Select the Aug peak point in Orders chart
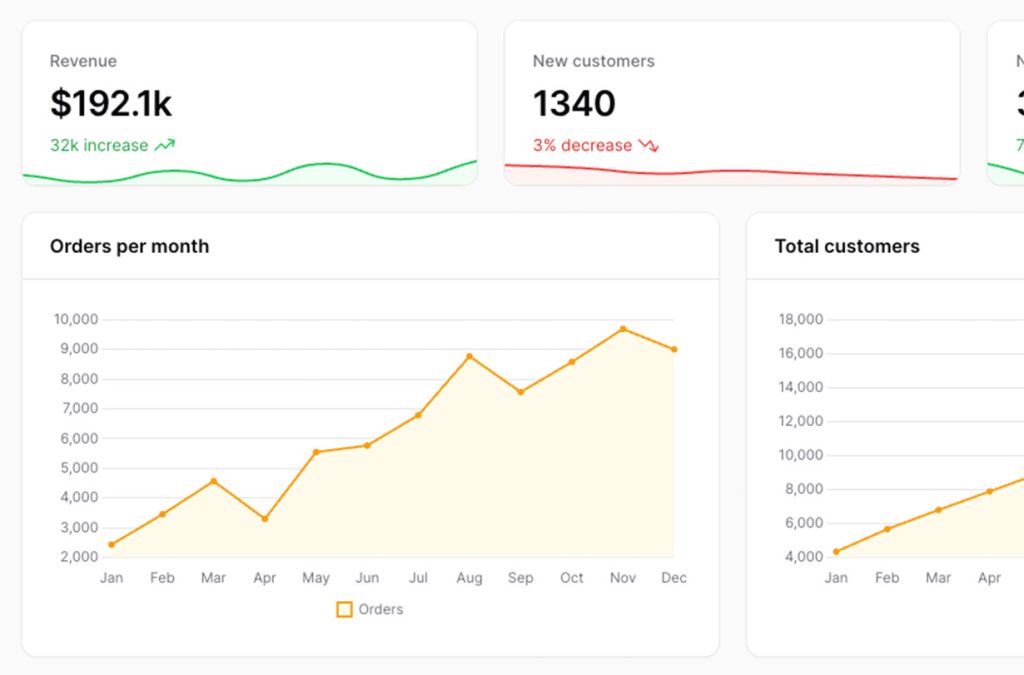Screen dimensions: 1024x675 click(x=469, y=356)
